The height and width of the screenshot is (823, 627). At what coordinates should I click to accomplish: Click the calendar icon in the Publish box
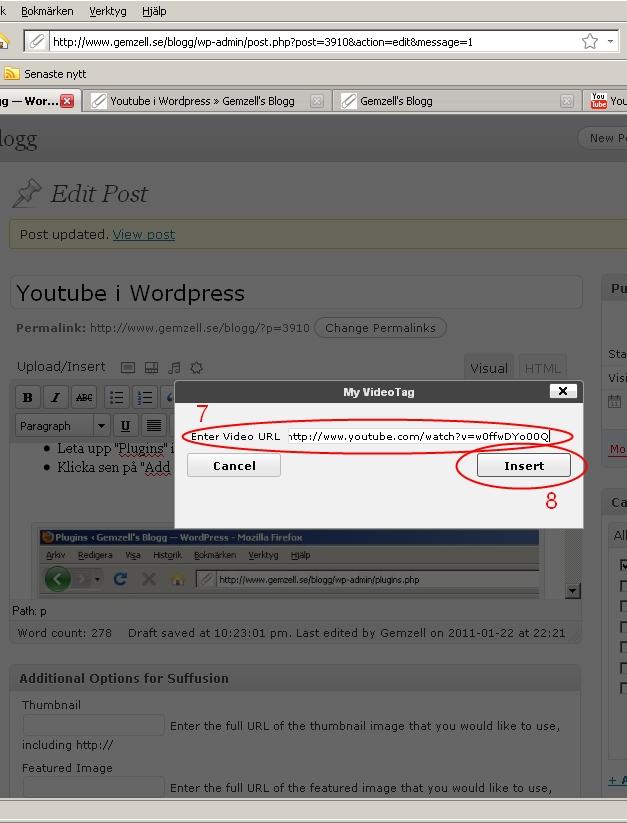(614, 402)
